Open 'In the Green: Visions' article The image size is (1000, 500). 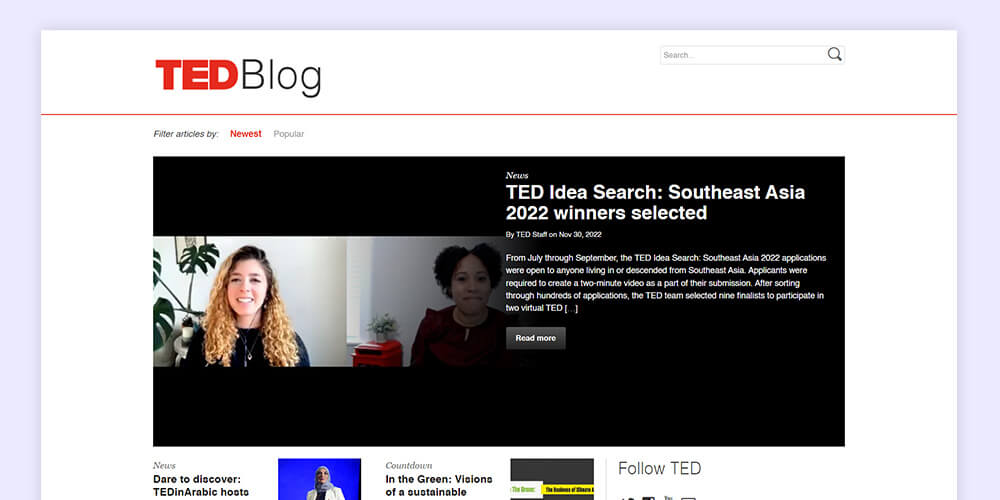[x=439, y=485]
